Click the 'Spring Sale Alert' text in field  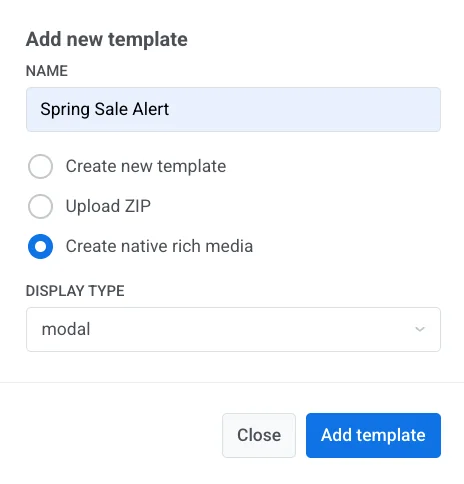tap(105, 109)
